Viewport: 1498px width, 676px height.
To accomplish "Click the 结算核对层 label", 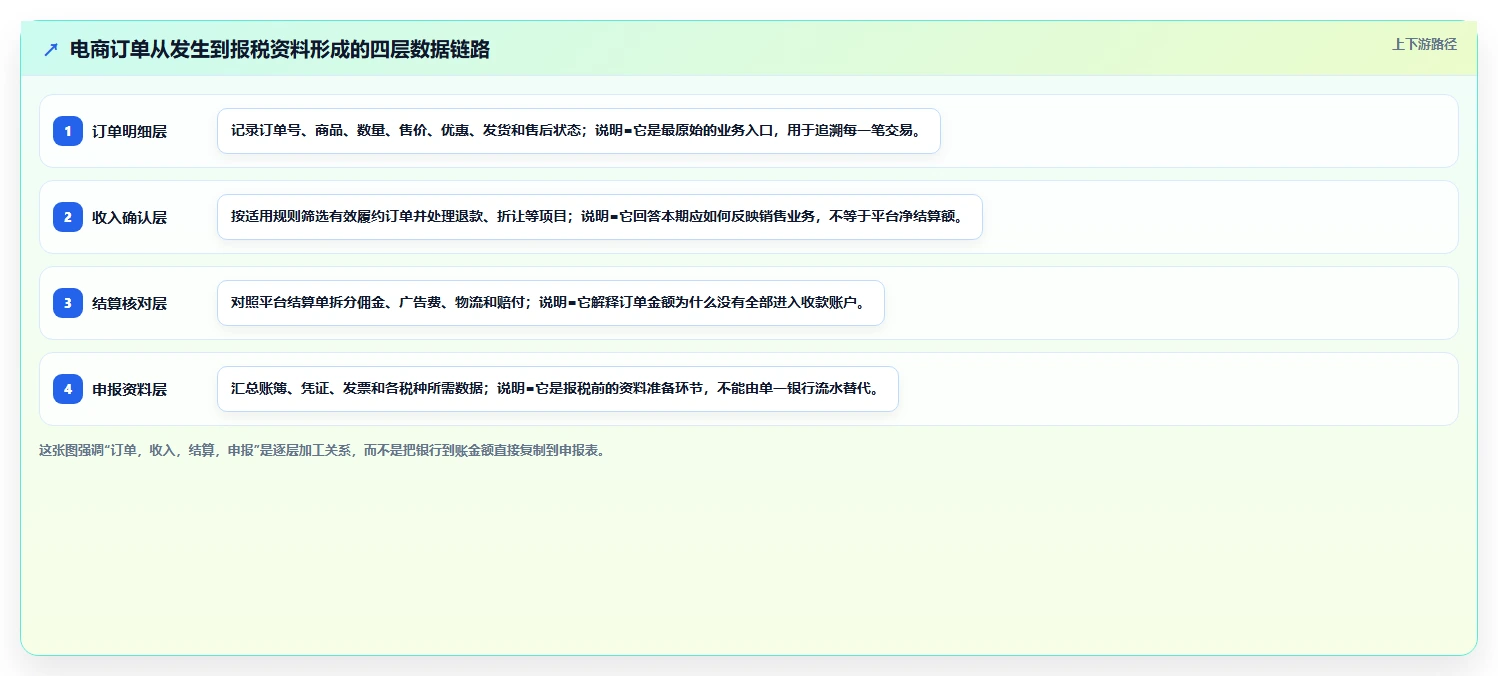I will pyautogui.click(x=130, y=303).
